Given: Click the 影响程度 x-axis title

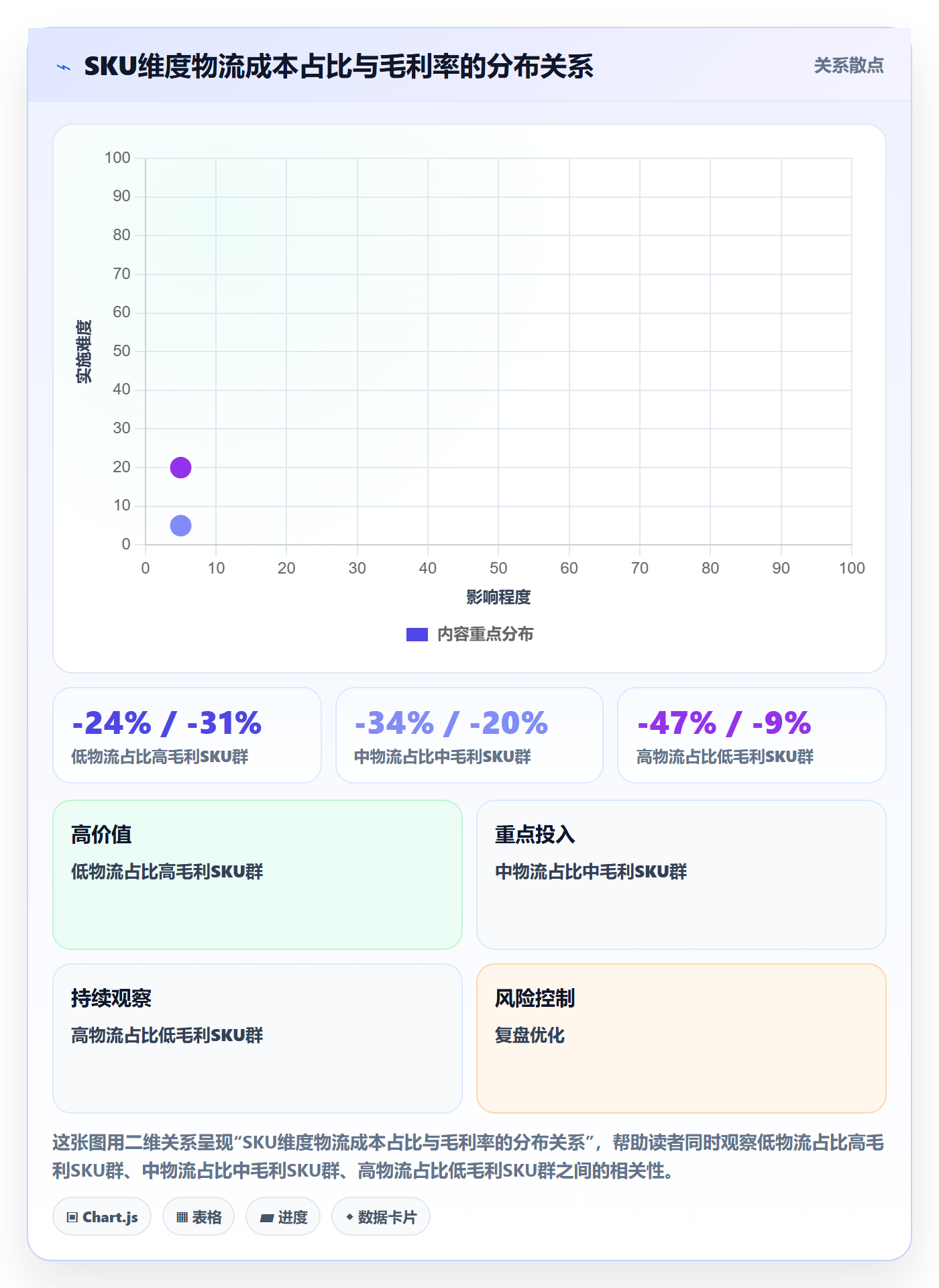Looking at the screenshot, I should [x=498, y=597].
